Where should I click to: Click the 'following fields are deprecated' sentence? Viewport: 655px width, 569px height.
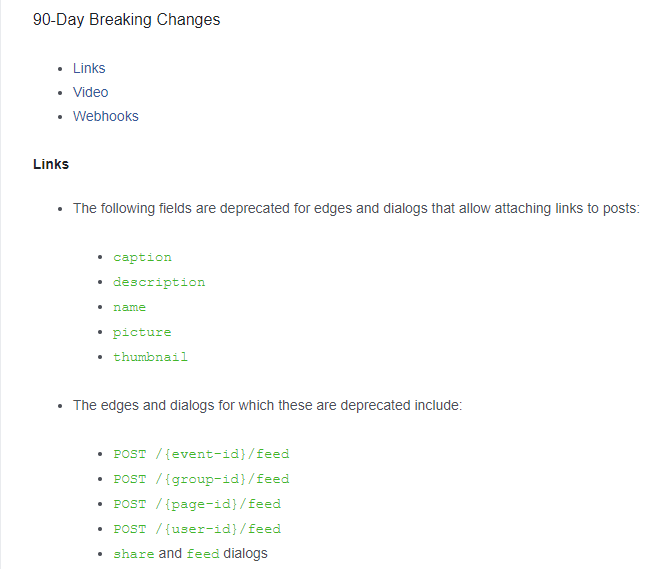click(355, 209)
